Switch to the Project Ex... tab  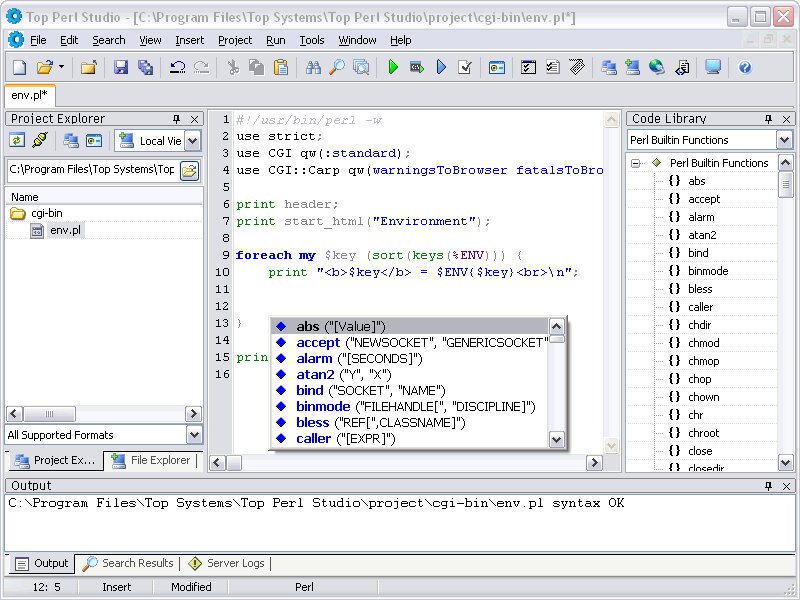pyautogui.click(x=54, y=460)
